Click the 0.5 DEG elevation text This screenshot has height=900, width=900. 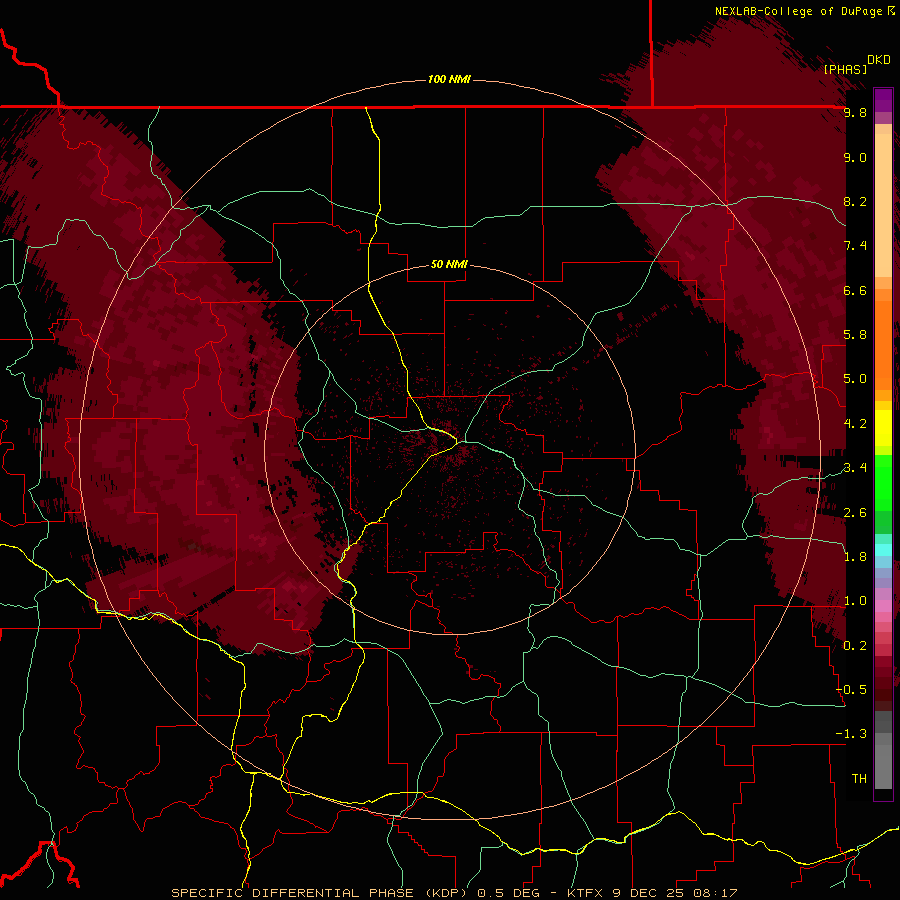click(509, 893)
